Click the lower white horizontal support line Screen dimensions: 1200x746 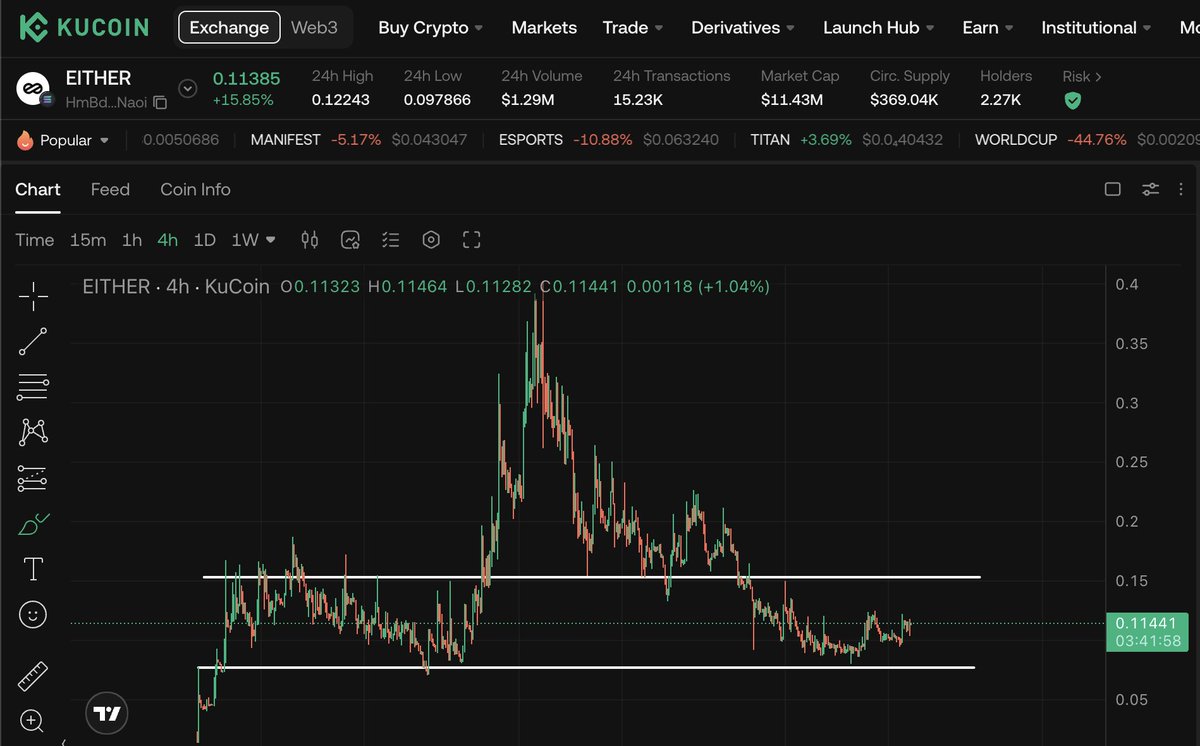pos(586,667)
